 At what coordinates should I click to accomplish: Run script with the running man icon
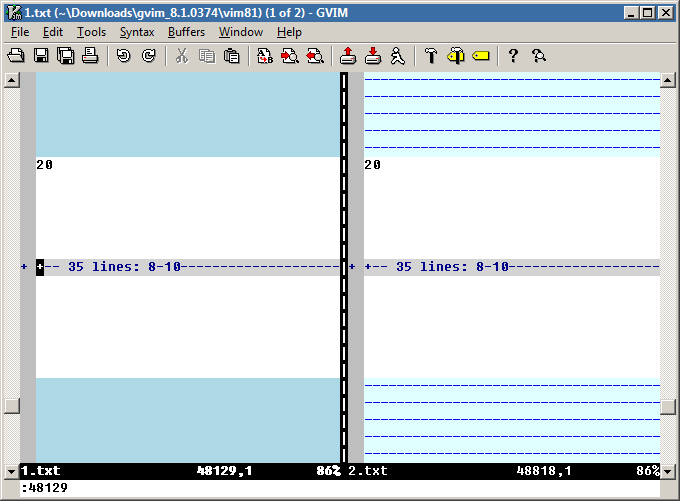[x=398, y=56]
